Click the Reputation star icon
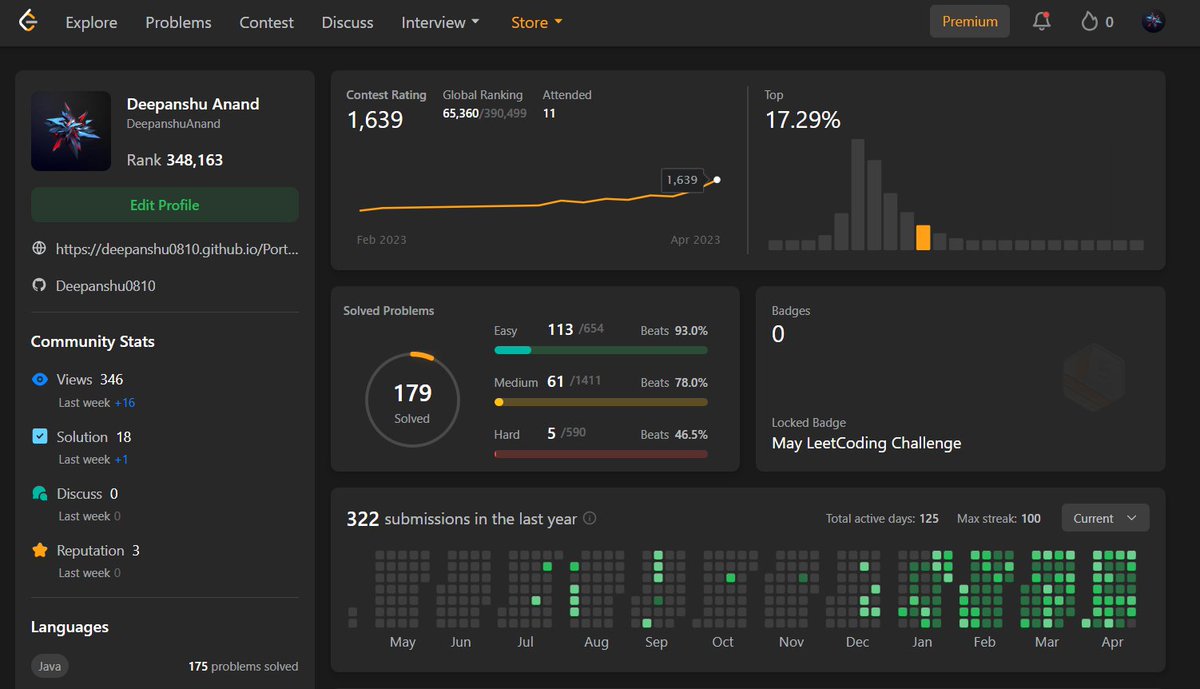Image resolution: width=1200 pixels, height=689 pixels. pos(40,550)
